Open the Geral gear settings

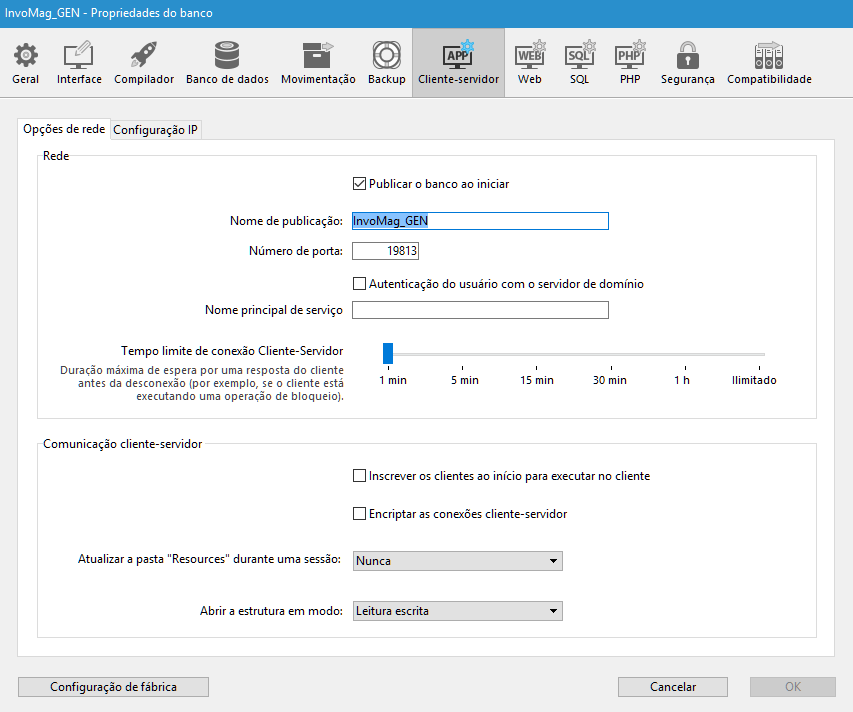pyautogui.click(x=26, y=63)
